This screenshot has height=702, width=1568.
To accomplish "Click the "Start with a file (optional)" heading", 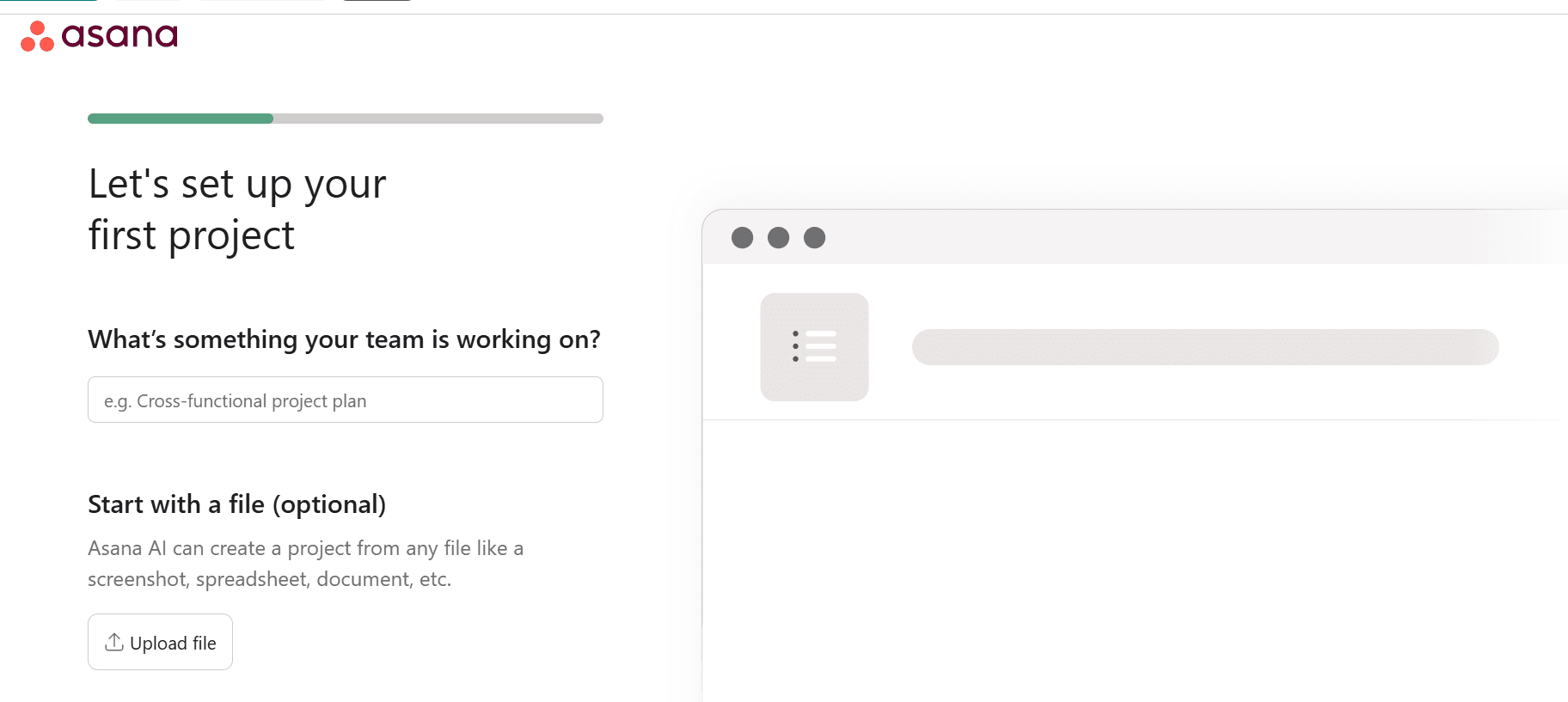I will [x=236, y=504].
